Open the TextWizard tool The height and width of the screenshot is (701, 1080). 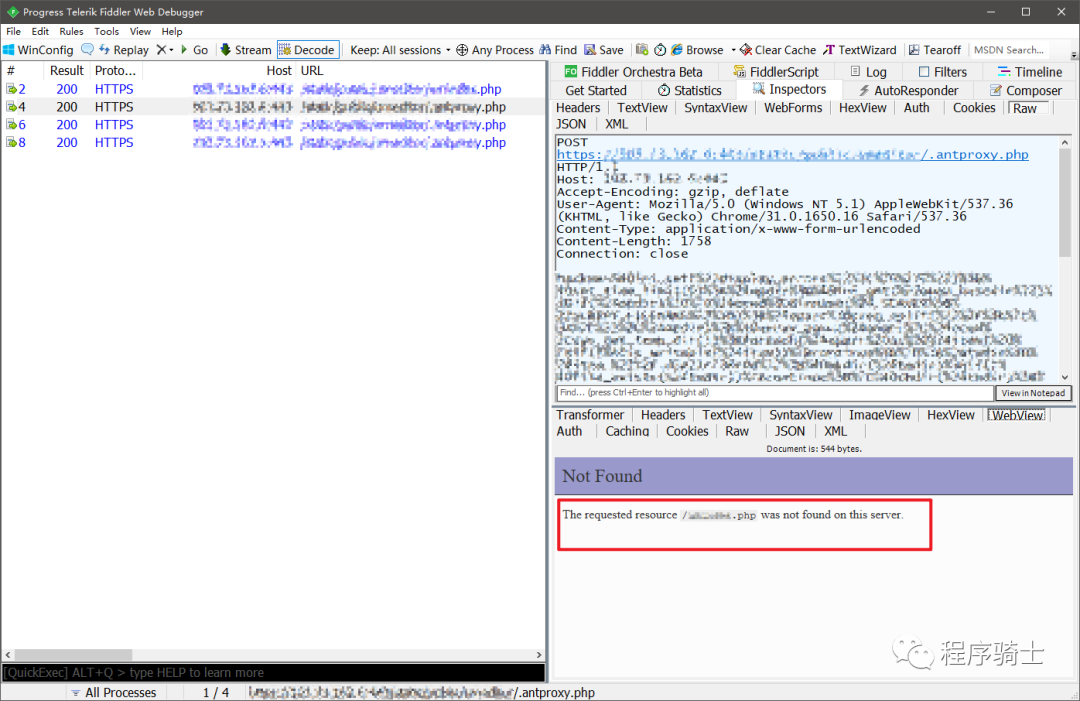(860, 50)
